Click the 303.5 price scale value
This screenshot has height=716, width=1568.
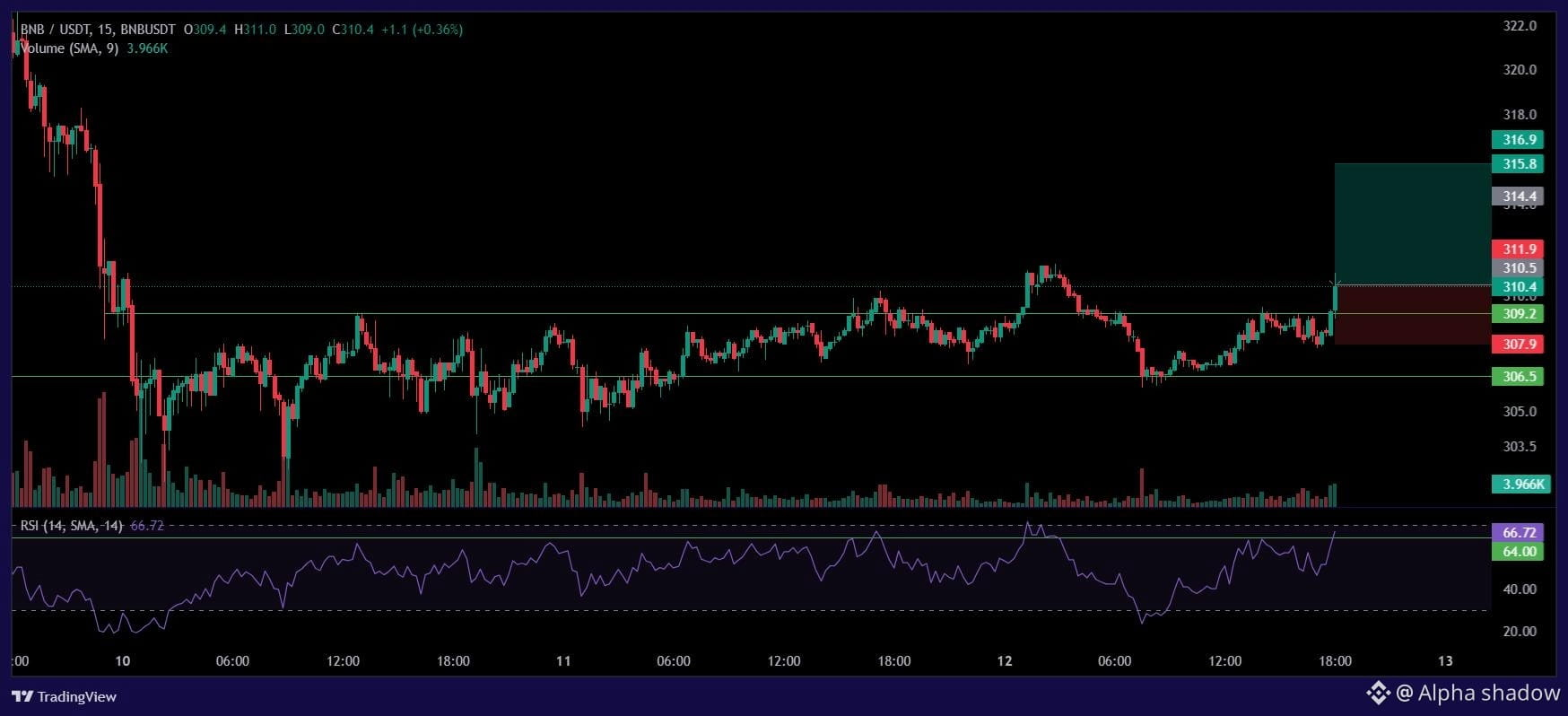pos(1520,447)
